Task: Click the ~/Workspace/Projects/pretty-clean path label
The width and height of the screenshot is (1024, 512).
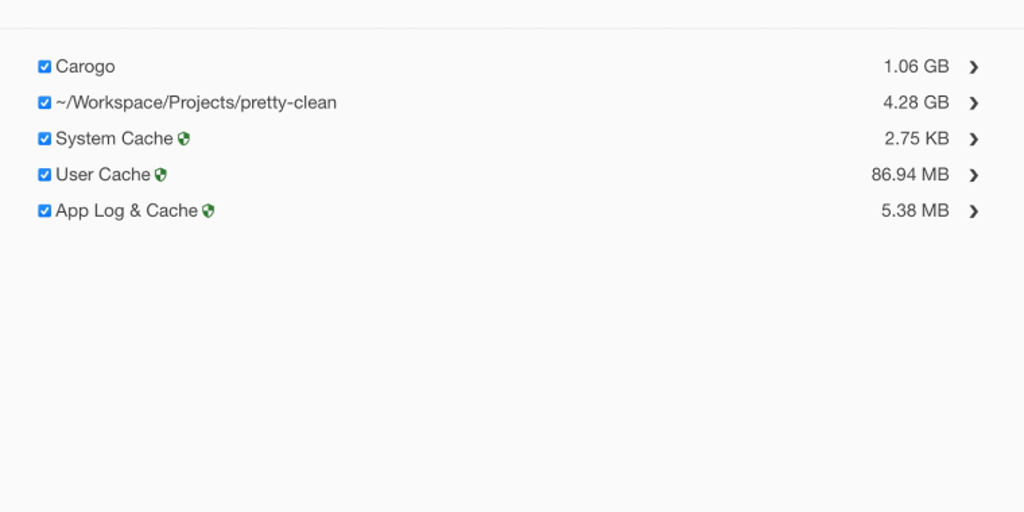Action: (196, 103)
